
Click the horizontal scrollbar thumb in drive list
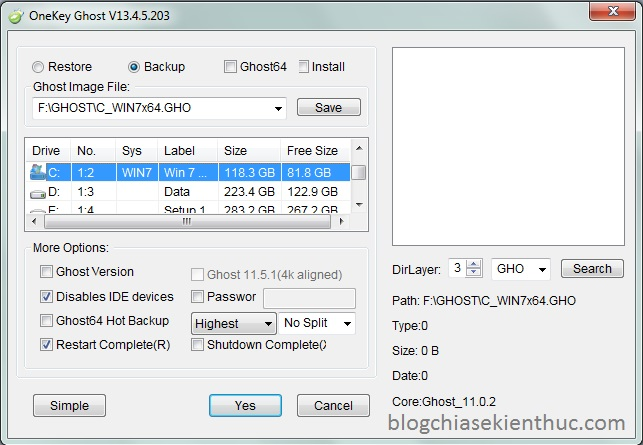[187, 221]
